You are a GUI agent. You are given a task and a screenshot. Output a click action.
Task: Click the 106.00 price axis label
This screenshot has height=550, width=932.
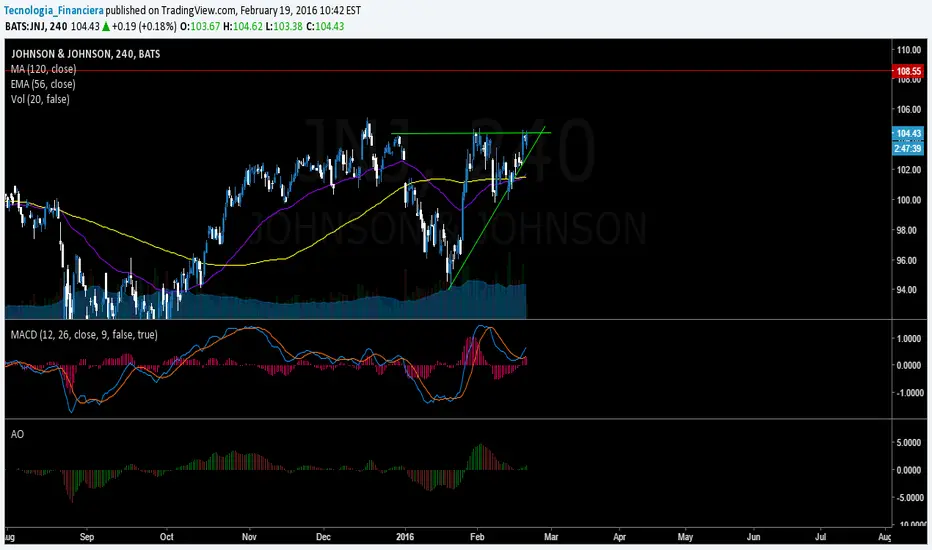pos(909,109)
